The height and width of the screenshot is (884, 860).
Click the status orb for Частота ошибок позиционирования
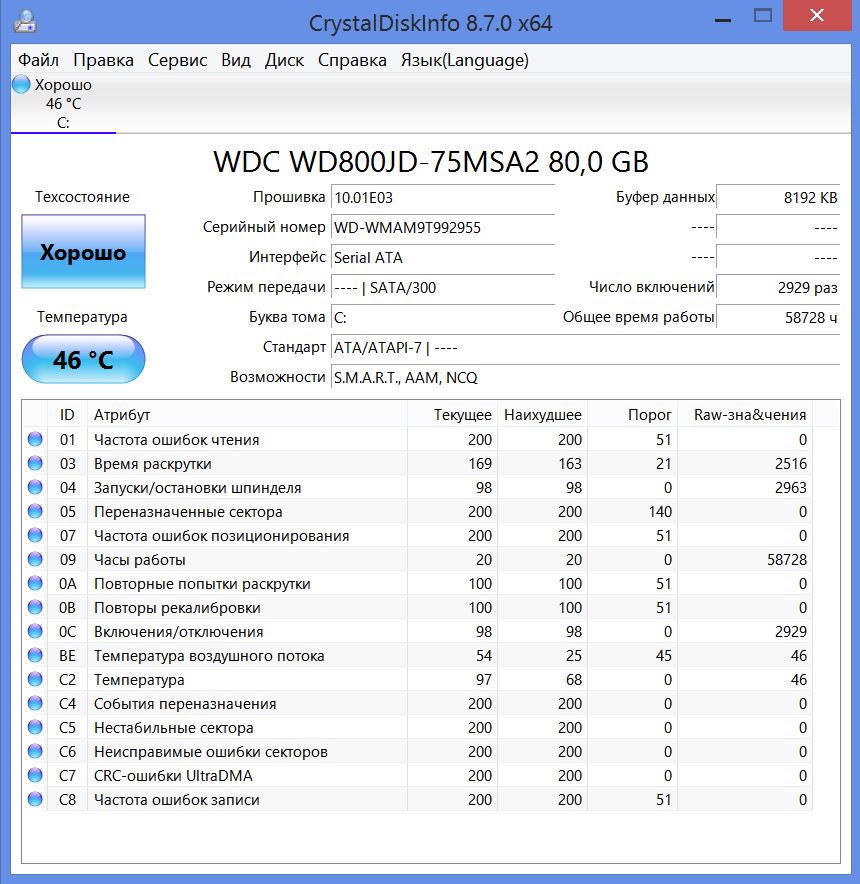point(35,535)
